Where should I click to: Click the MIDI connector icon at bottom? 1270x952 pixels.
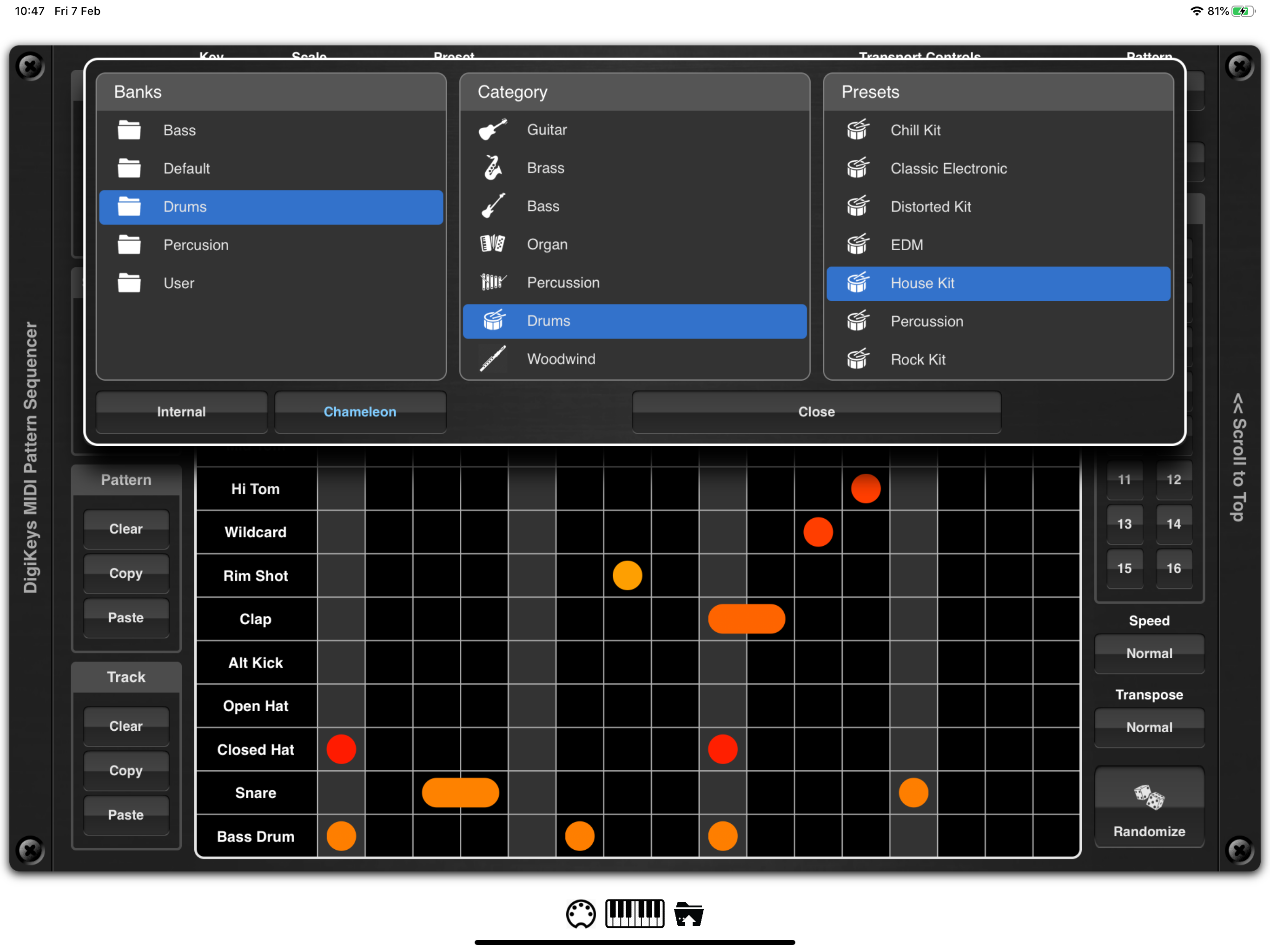[x=581, y=913]
